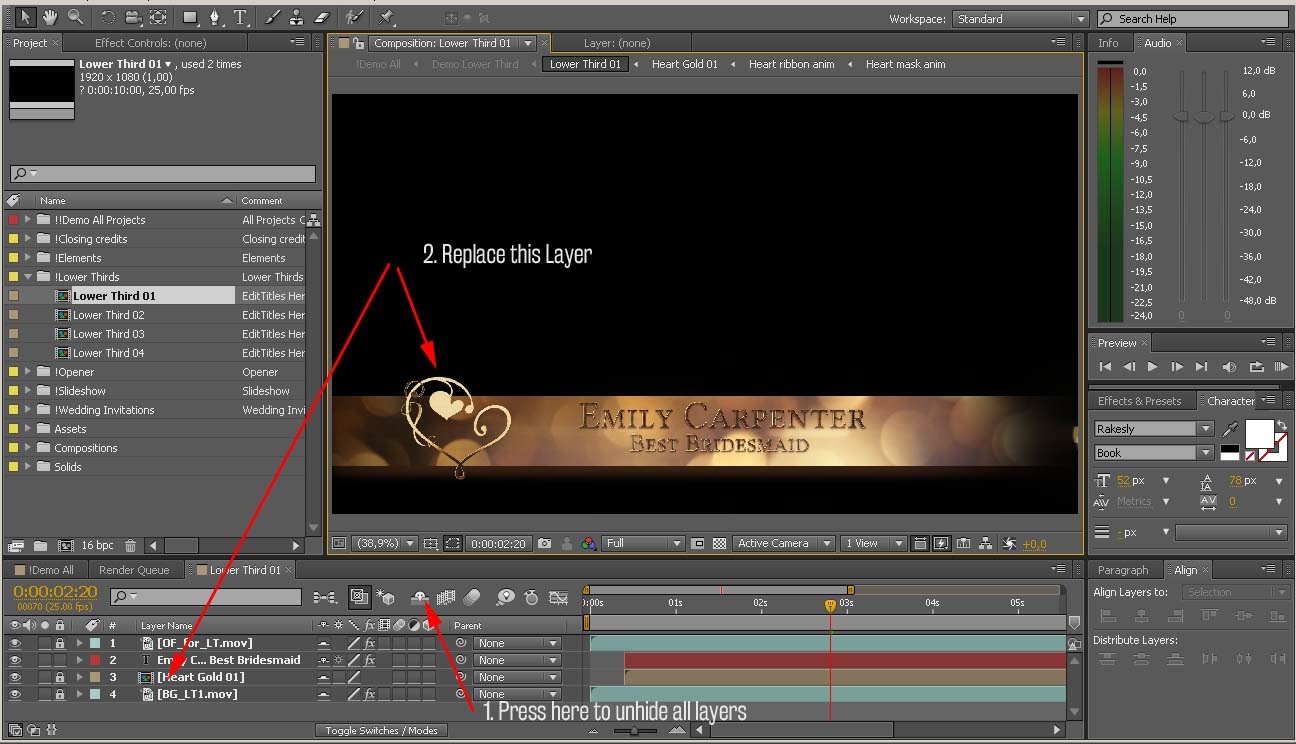Select the Horizontal Type tool
The width and height of the screenshot is (1296, 744).
pos(240,17)
